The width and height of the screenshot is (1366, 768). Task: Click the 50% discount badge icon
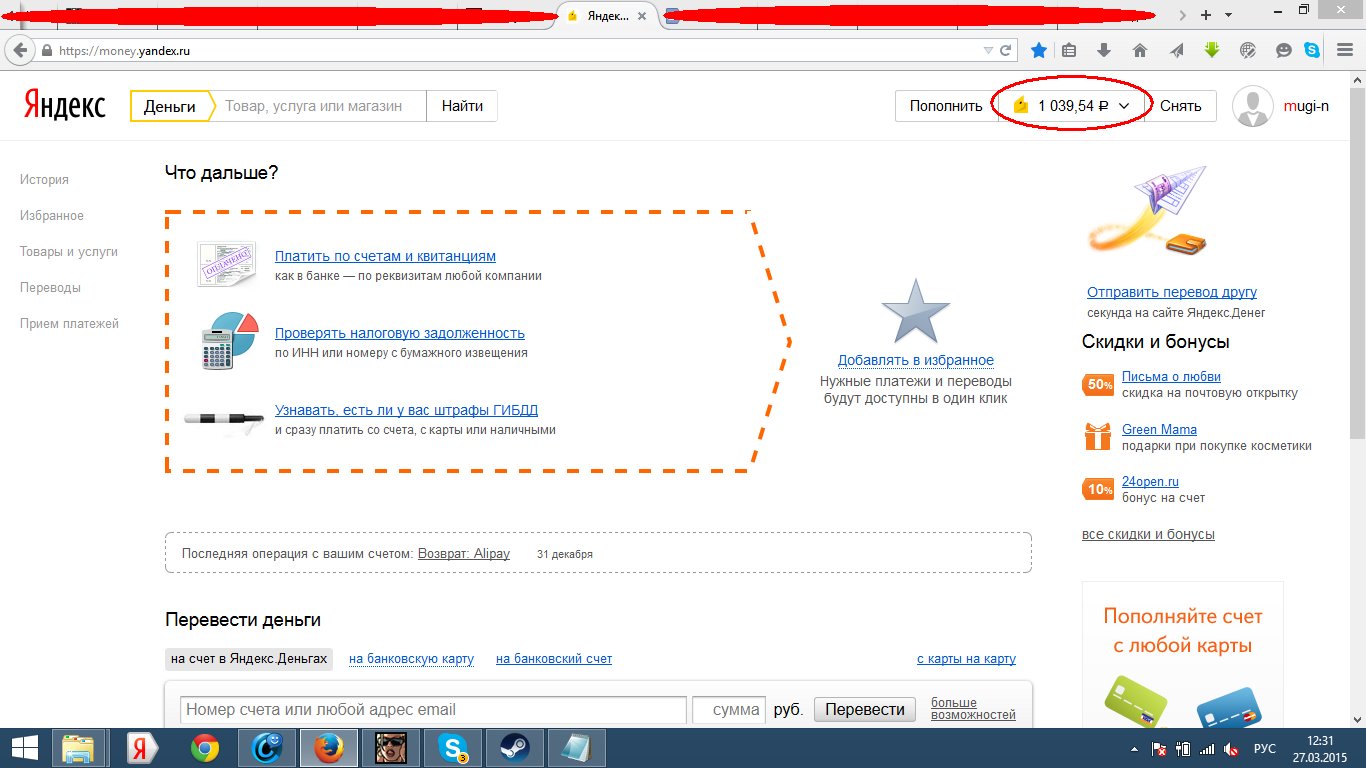(x=1098, y=384)
